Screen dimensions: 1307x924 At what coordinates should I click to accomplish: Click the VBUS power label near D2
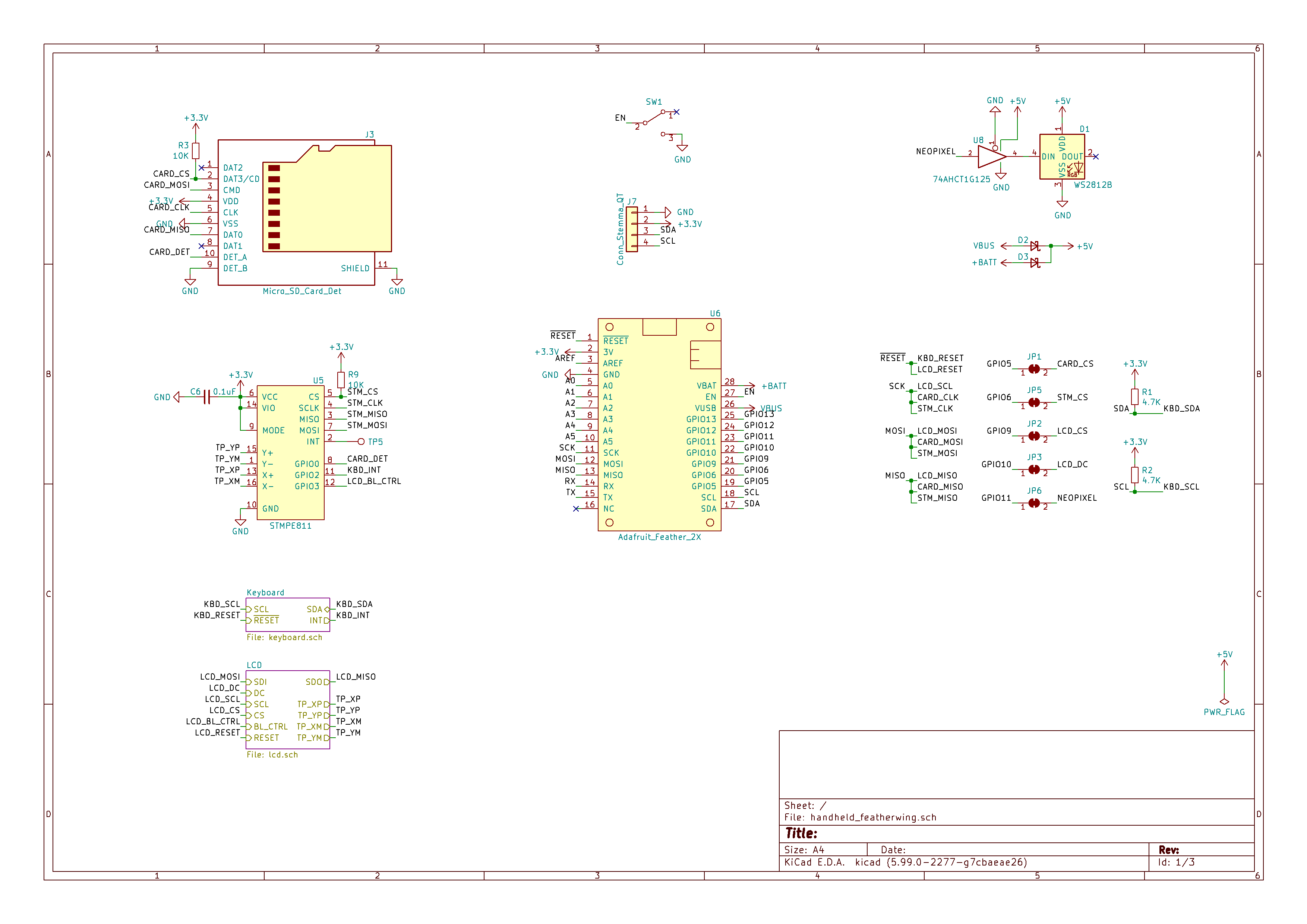click(x=984, y=246)
